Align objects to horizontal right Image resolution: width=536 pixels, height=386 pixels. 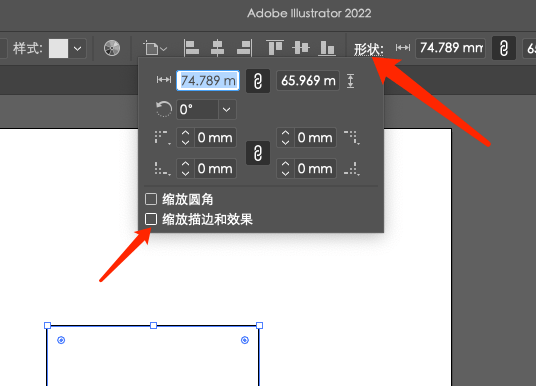coord(244,48)
